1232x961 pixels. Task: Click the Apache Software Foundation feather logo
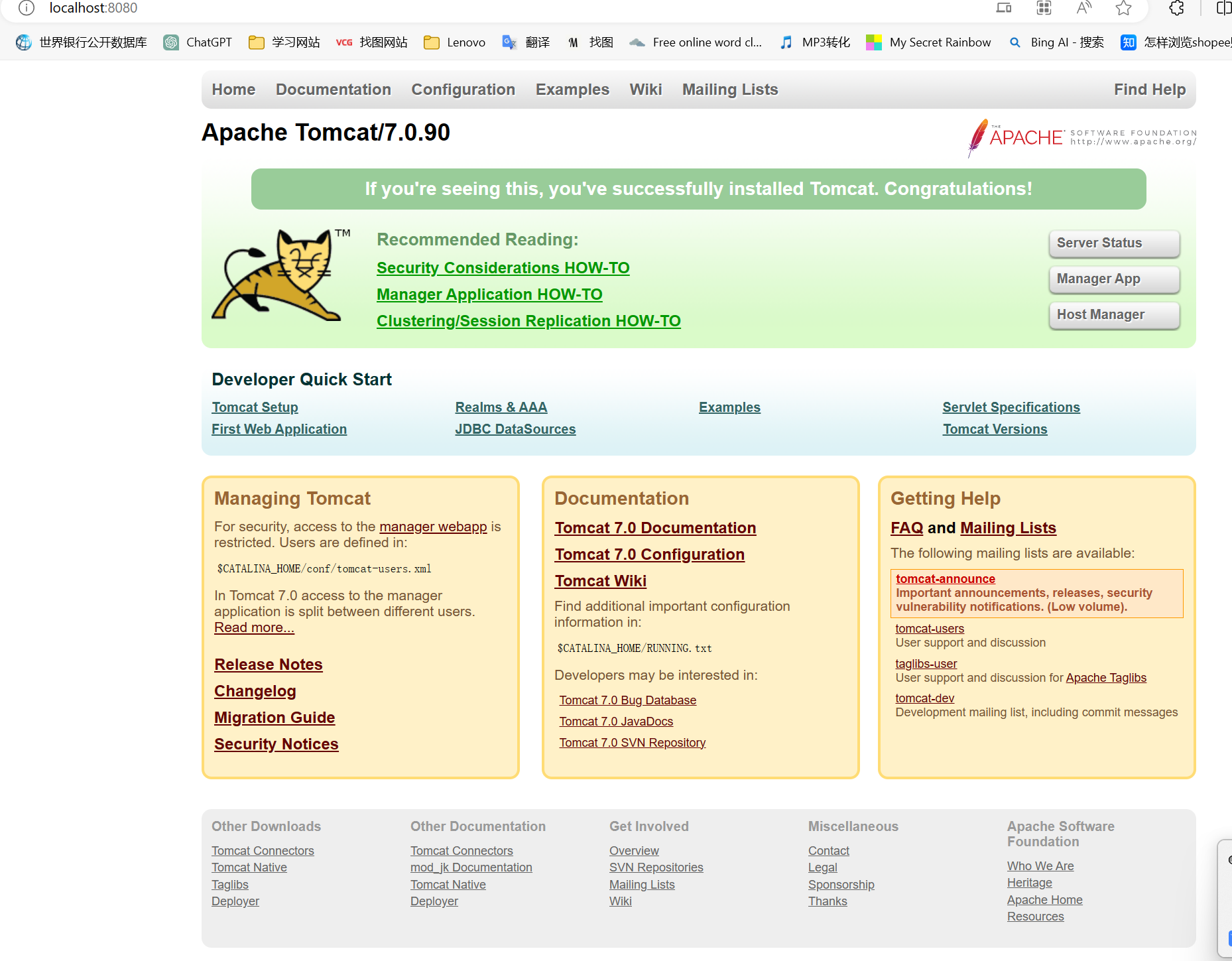(x=1082, y=137)
